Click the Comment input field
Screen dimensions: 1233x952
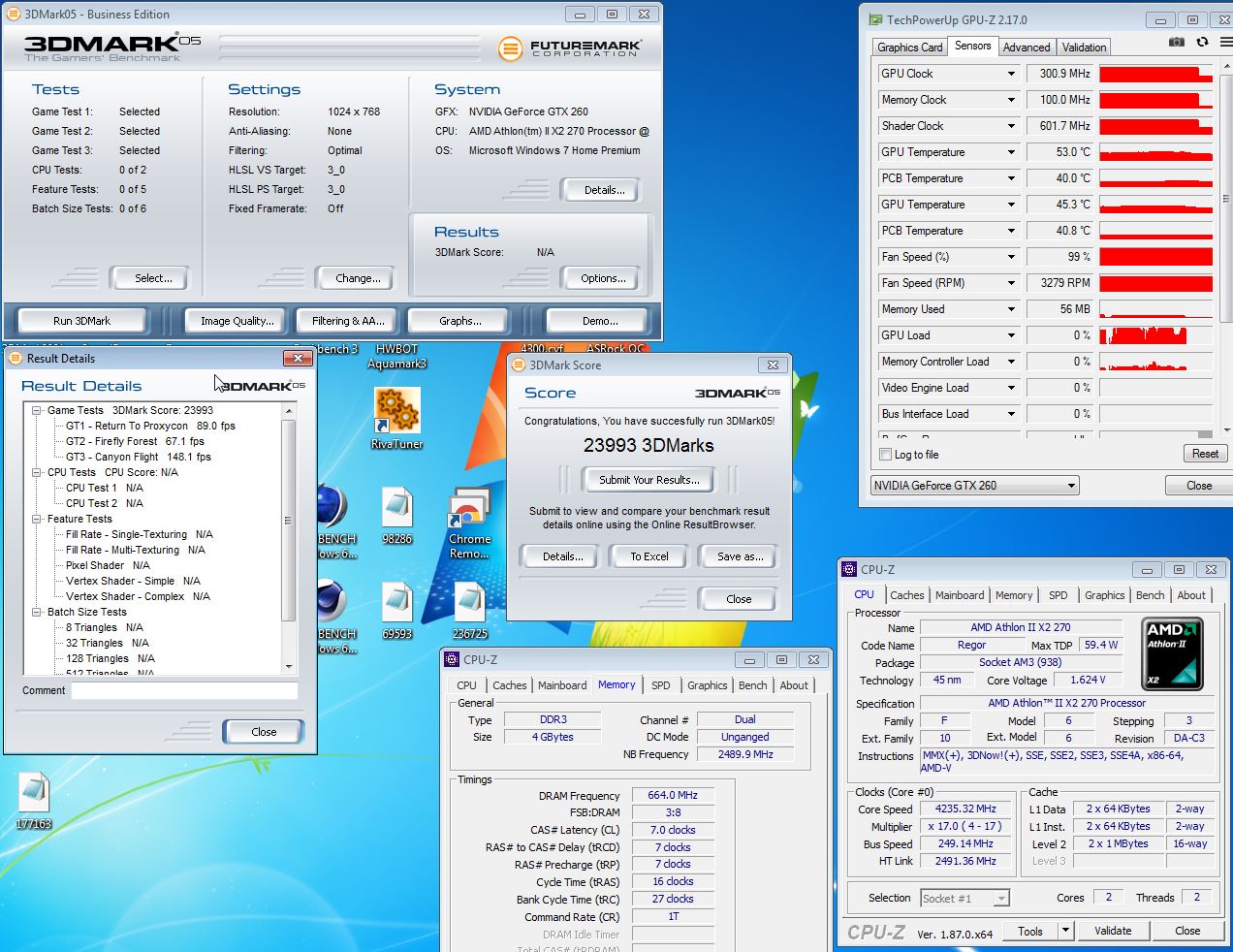click(x=184, y=690)
